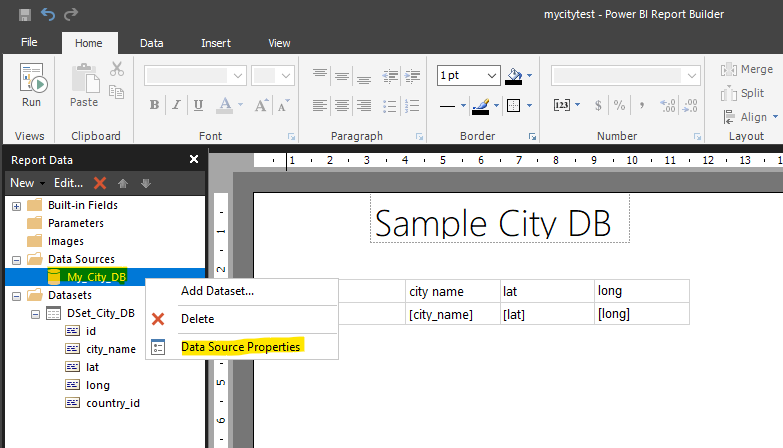The width and height of the screenshot is (783, 448).
Task: Run the report preview
Action: tap(31, 85)
